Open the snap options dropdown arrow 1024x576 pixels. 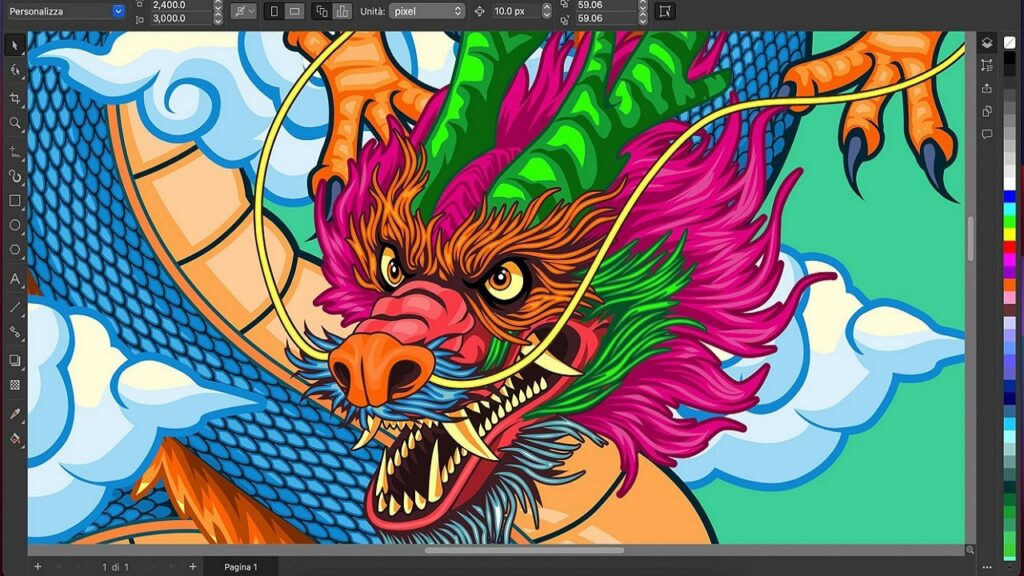[x=251, y=12]
